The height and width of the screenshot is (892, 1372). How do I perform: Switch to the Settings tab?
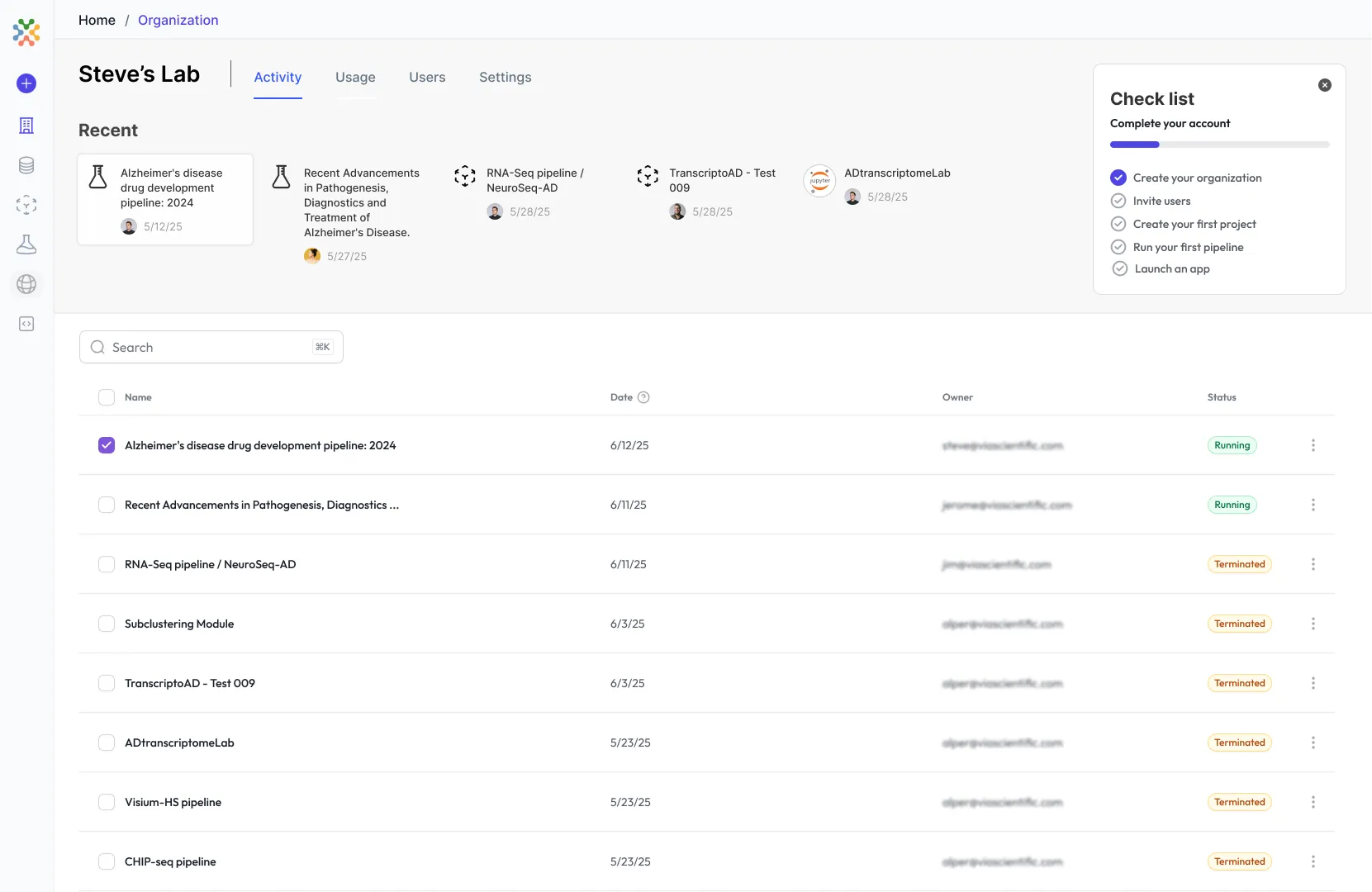click(506, 77)
